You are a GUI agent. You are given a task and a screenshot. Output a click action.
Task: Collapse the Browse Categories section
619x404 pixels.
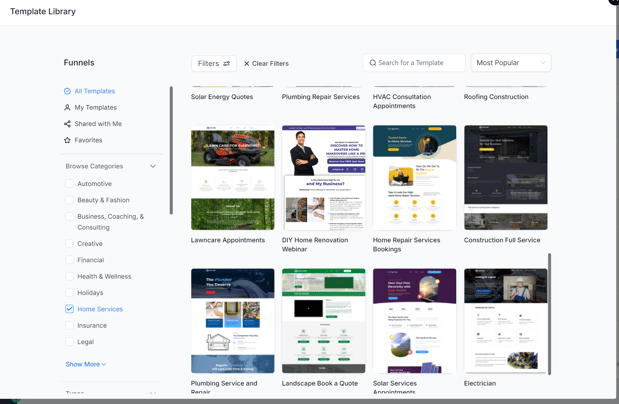coord(153,166)
